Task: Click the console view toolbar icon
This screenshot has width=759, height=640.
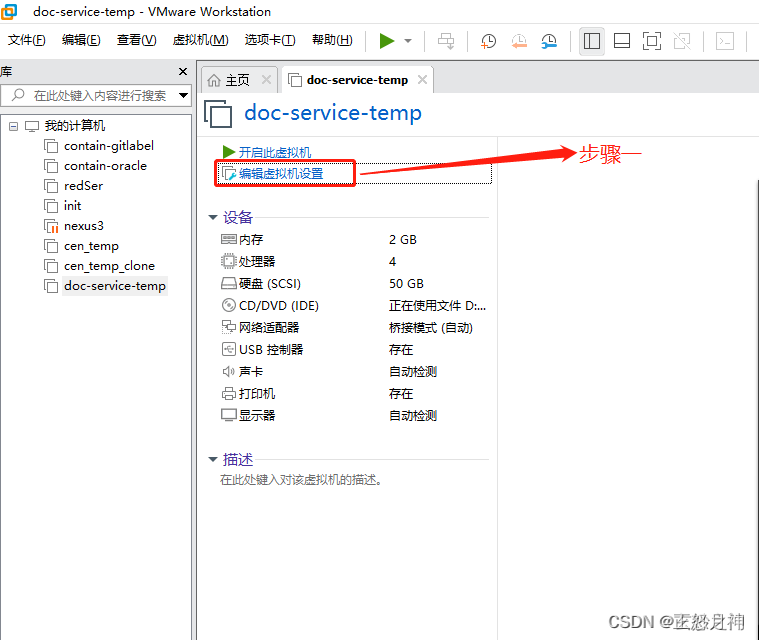Action: [x=725, y=41]
